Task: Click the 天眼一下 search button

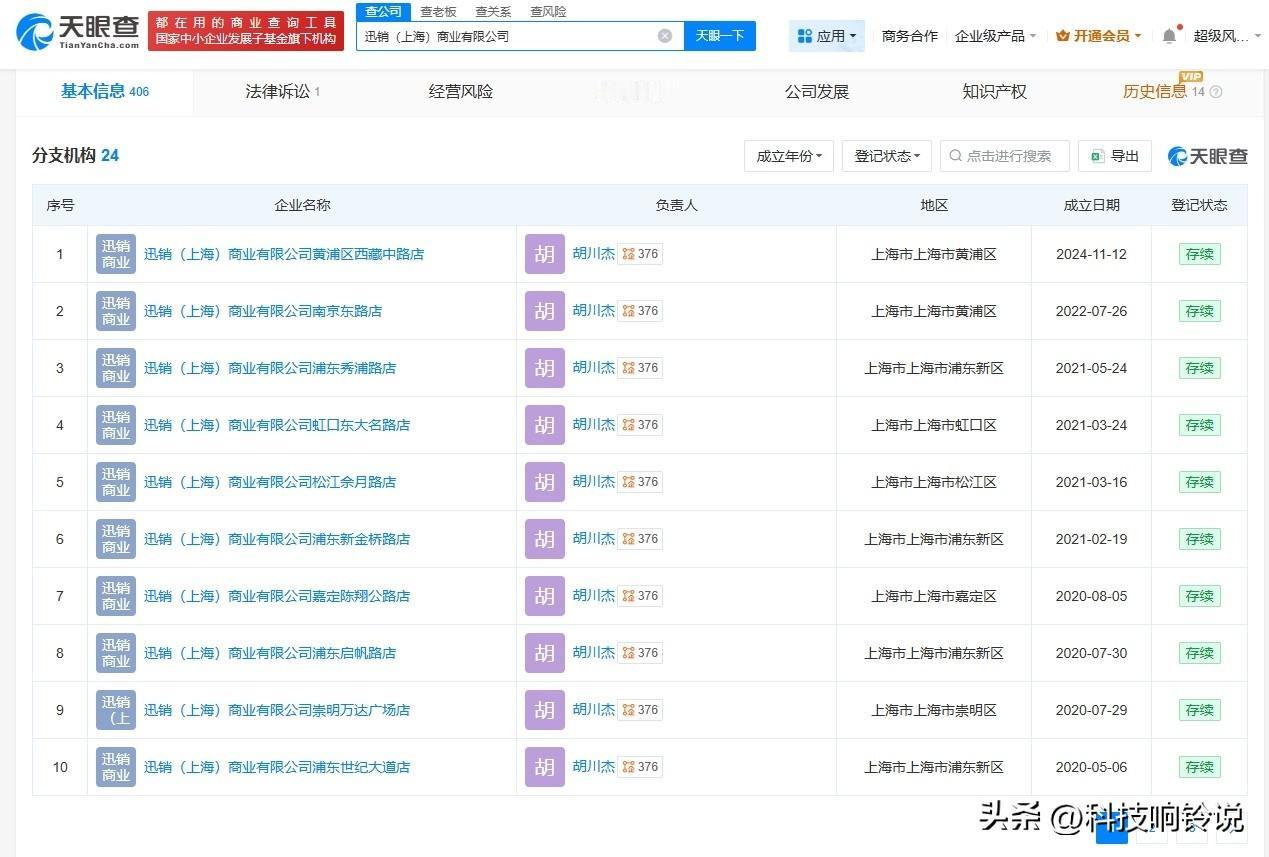Action: tap(719, 36)
